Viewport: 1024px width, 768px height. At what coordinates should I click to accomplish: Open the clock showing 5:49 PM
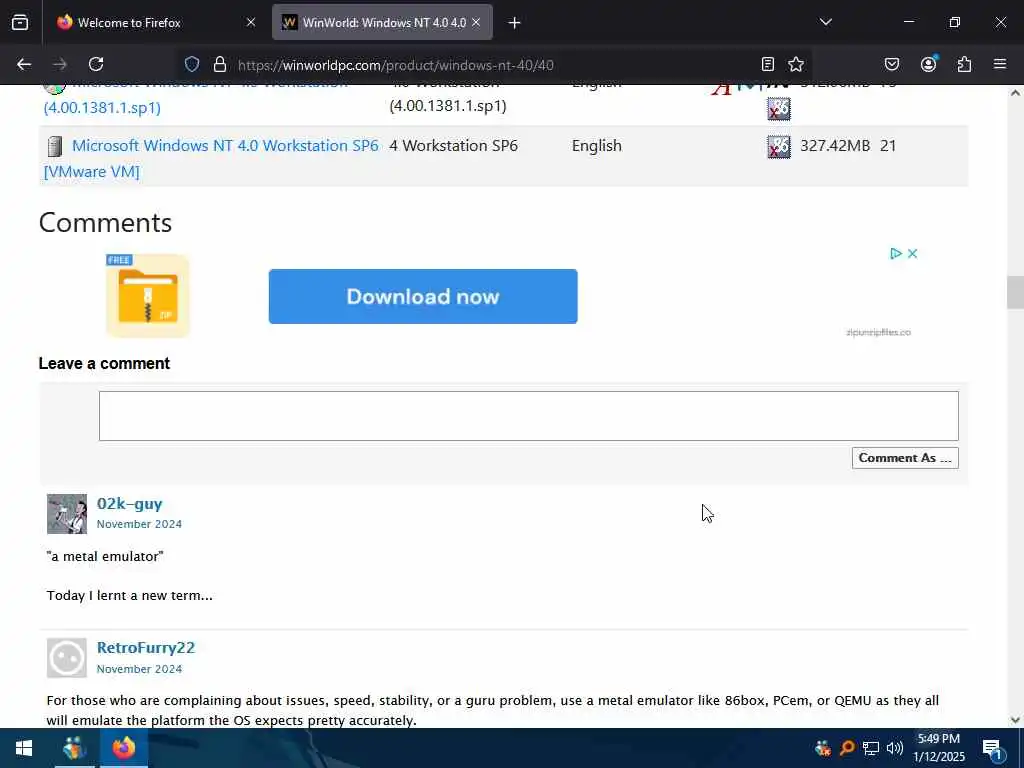tap(938, 748)
